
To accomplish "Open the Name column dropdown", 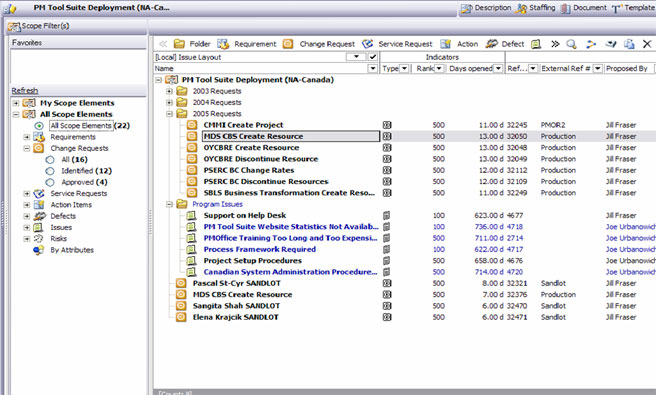I will pyautogui.click(x=372, y=68).
